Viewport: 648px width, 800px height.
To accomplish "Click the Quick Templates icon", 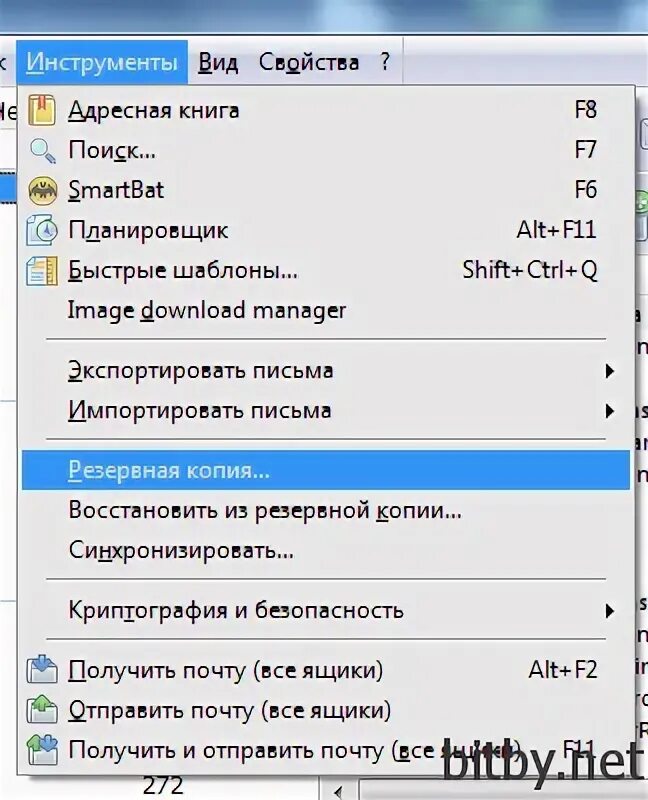I will click(43, 271).
